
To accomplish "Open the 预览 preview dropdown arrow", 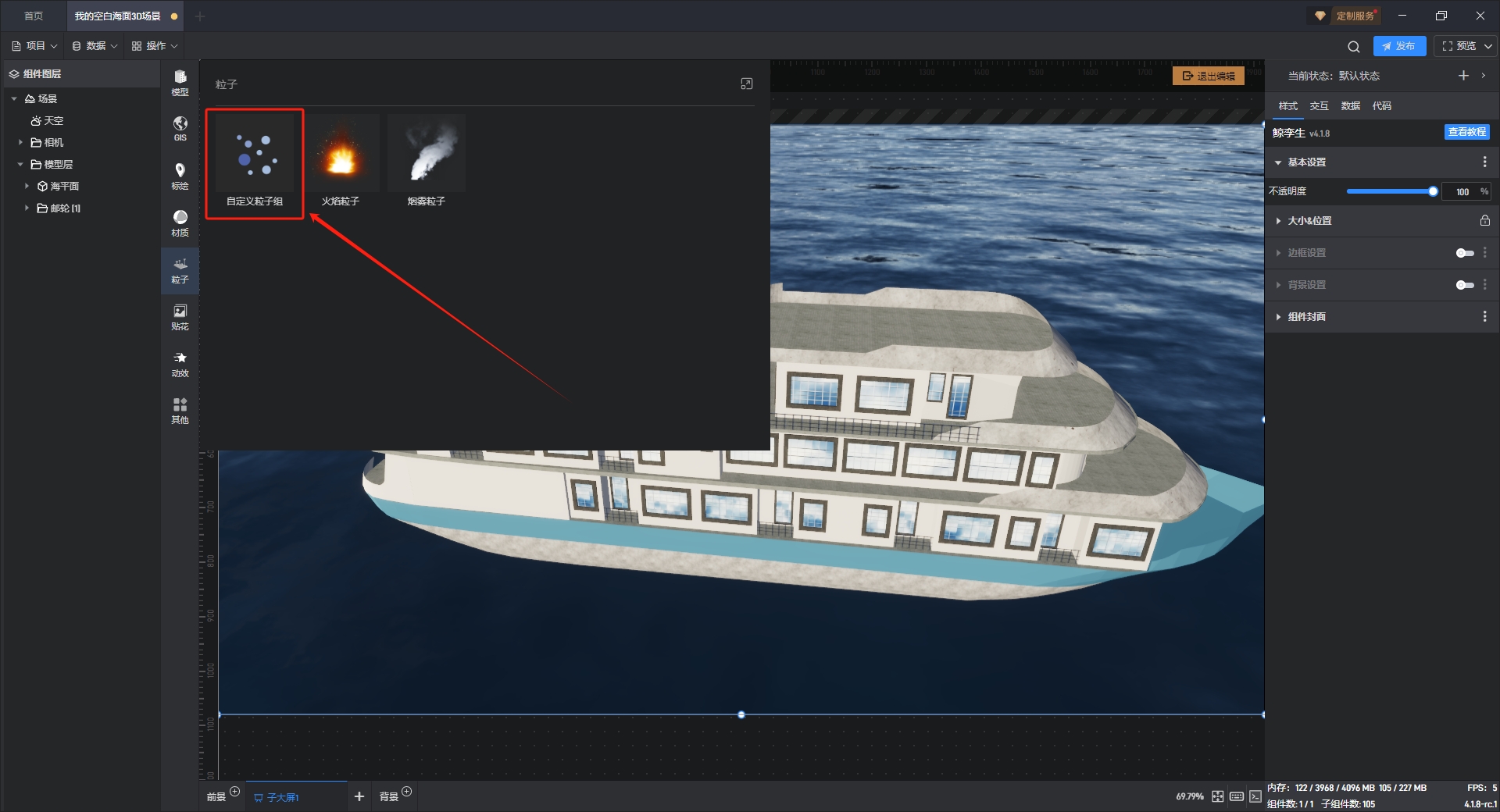I will [x=1488, y=46].
